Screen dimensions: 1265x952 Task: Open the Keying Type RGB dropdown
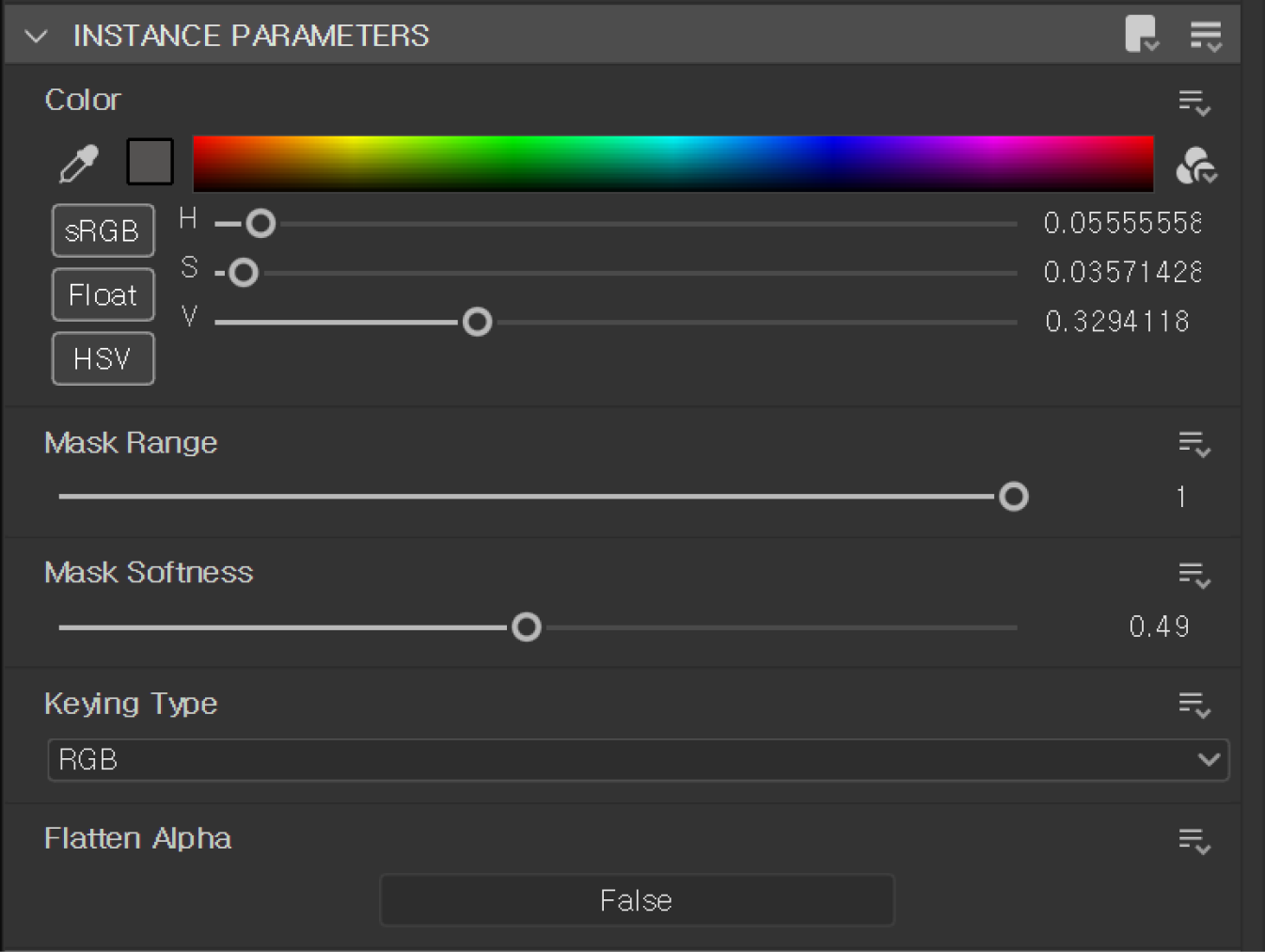pos(638,759)
